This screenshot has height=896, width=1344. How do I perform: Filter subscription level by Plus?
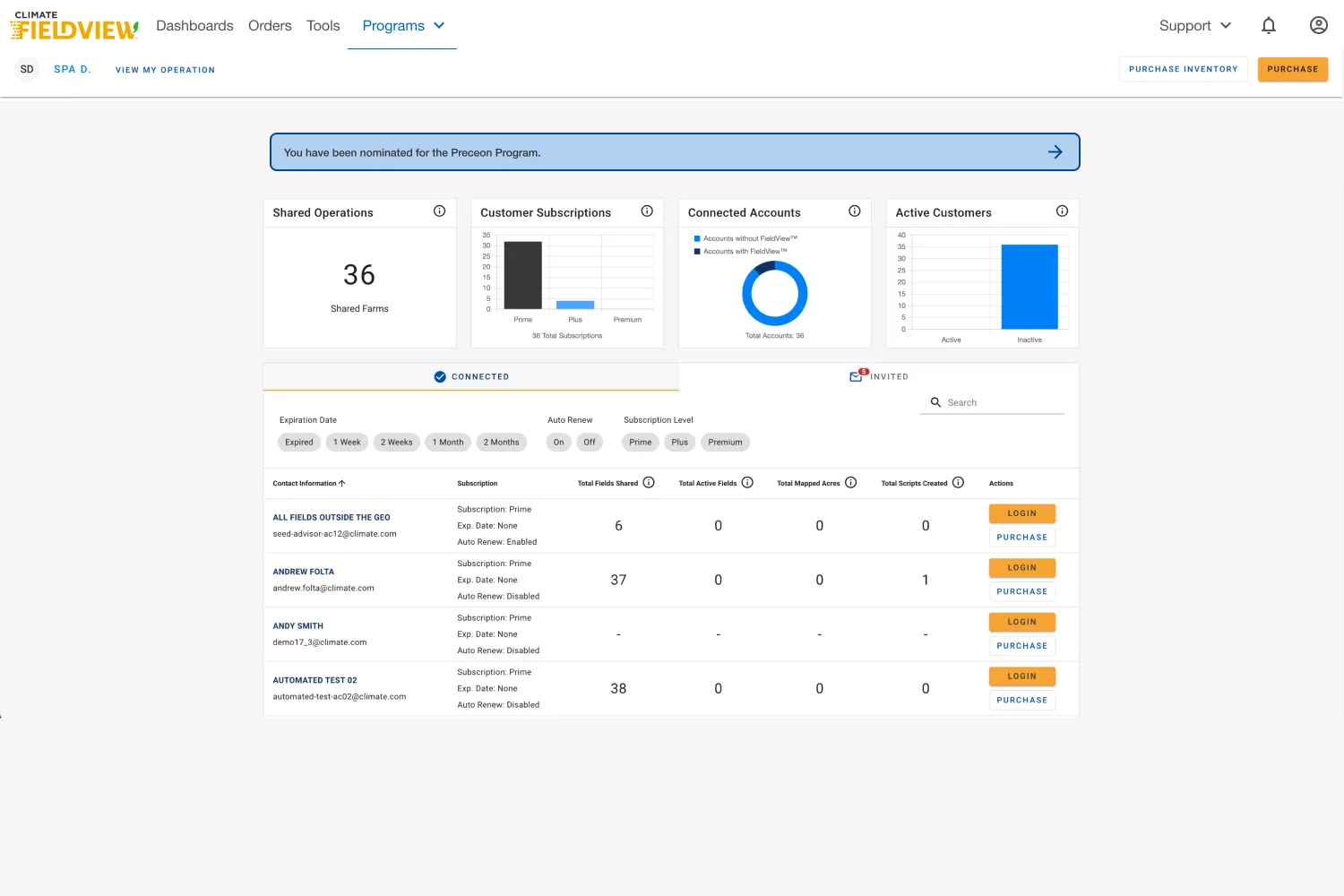tap(680, 443)
